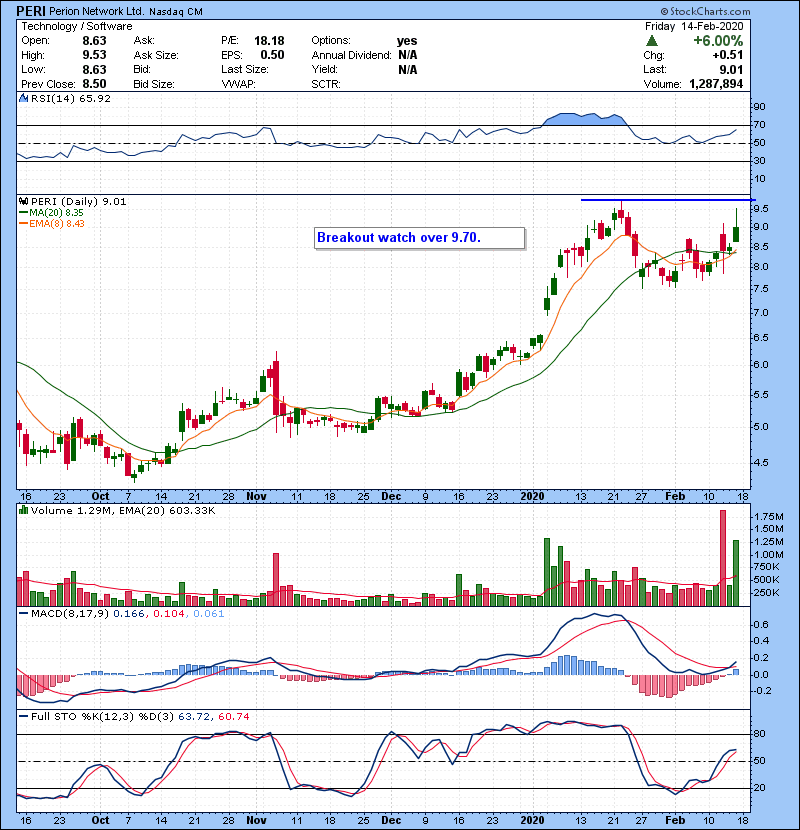Click the Yield N/A value
The height and width of the screenshot is (830, 800).
click(x=408, y=69)
